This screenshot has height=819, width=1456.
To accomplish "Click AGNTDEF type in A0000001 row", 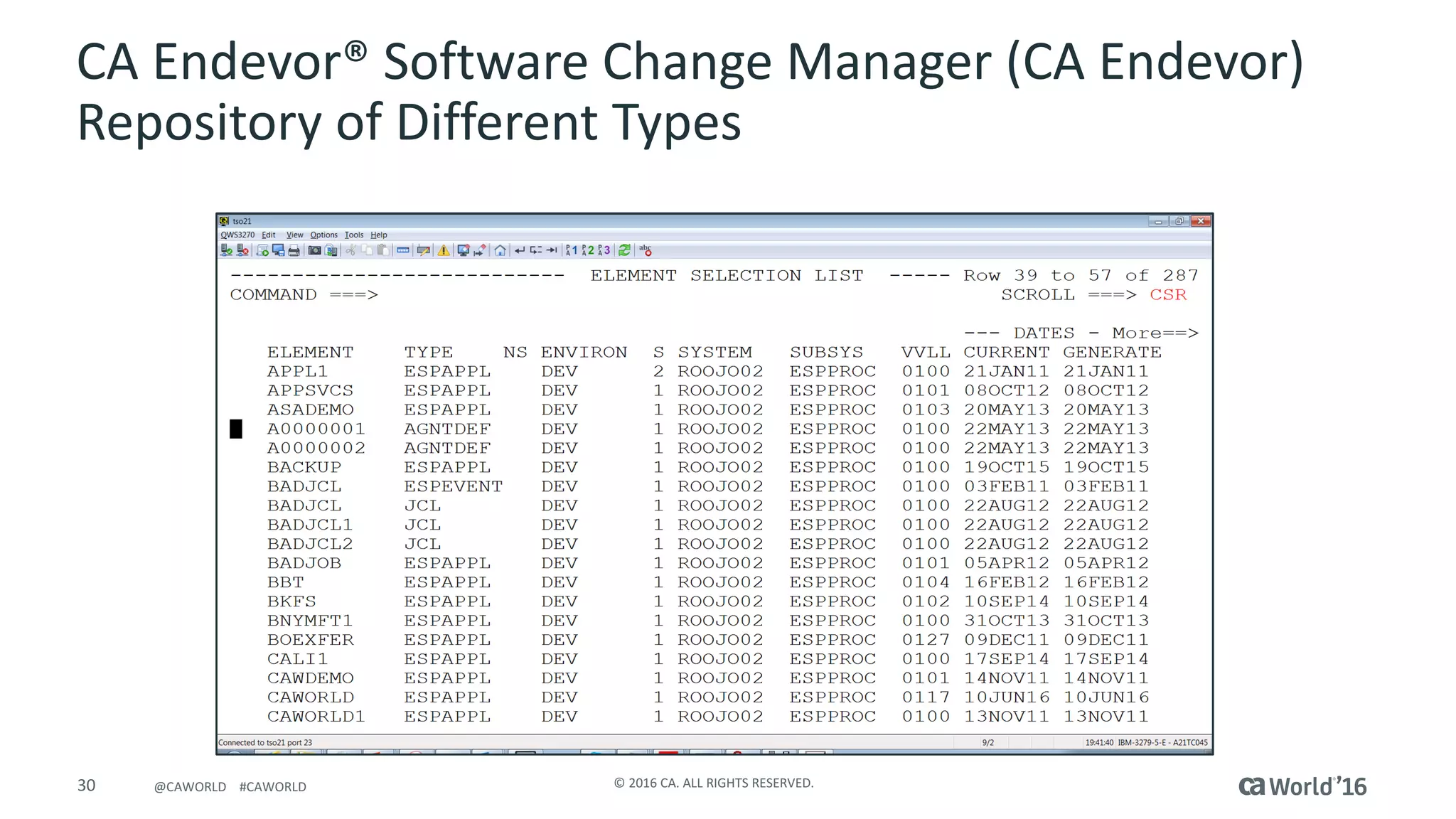I will 447,429.
